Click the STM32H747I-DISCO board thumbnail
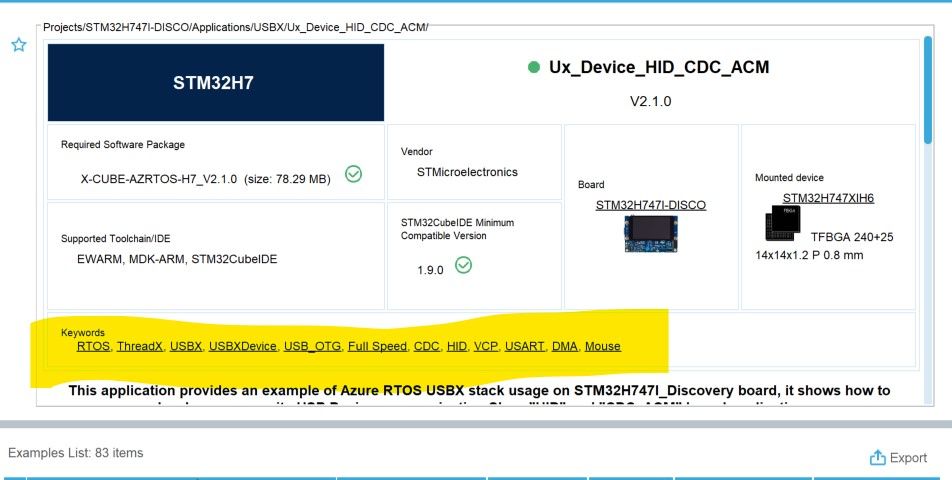952x480 pixels. click(x=651, y=233)
